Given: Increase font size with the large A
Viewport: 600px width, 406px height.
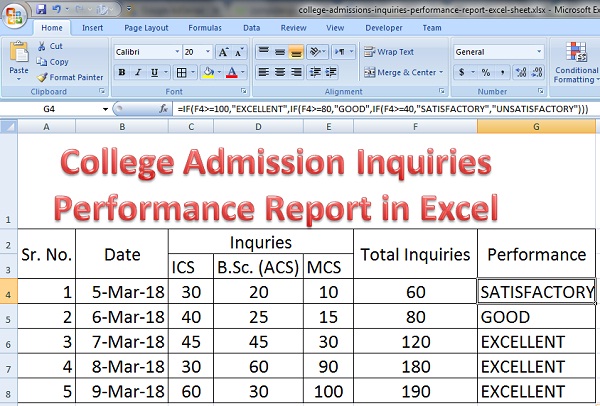Looking at the screenshot, I should tap(223, 52).
